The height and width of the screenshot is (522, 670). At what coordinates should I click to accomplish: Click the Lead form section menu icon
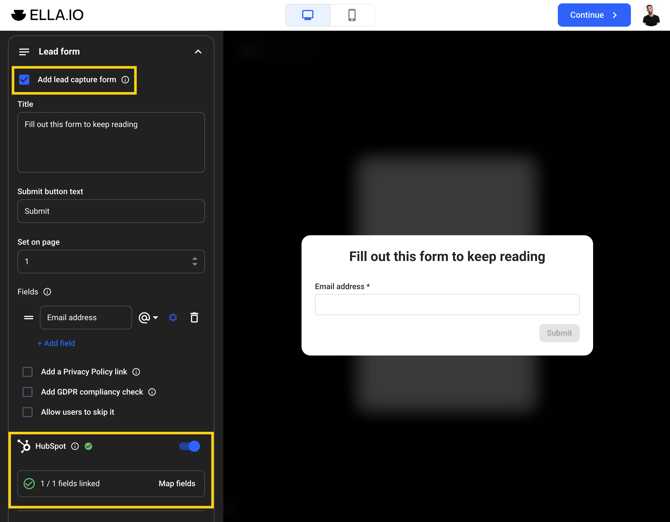tap(24, 52)
